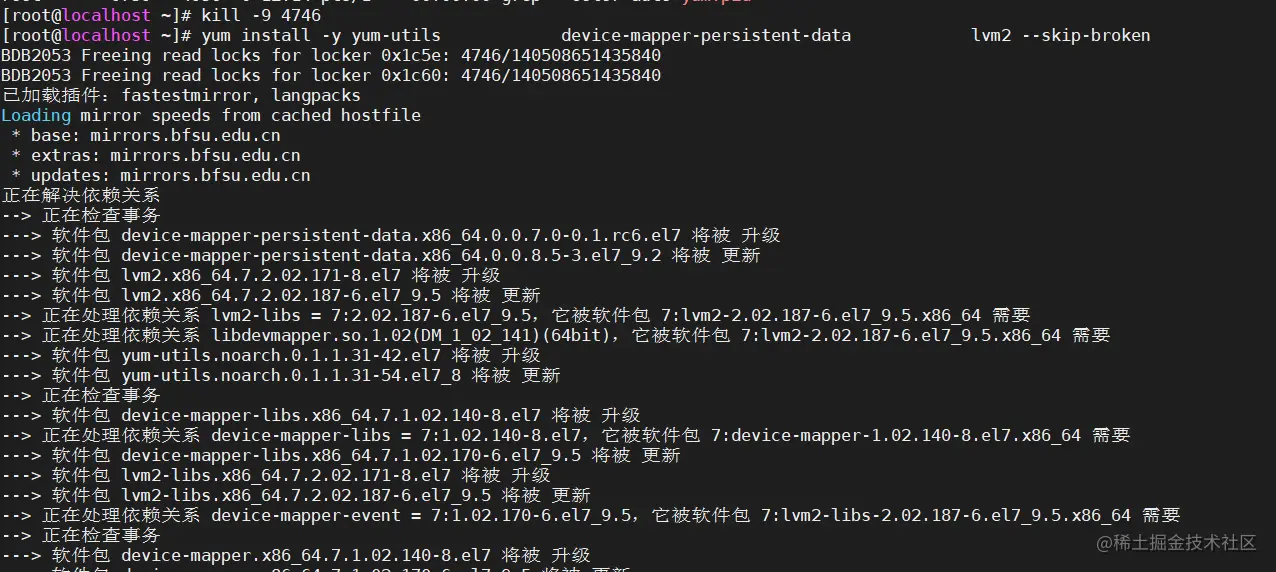Click the "已加载插件：fastestmirror, langpacks" line
1276x572 pixels.
181,95
